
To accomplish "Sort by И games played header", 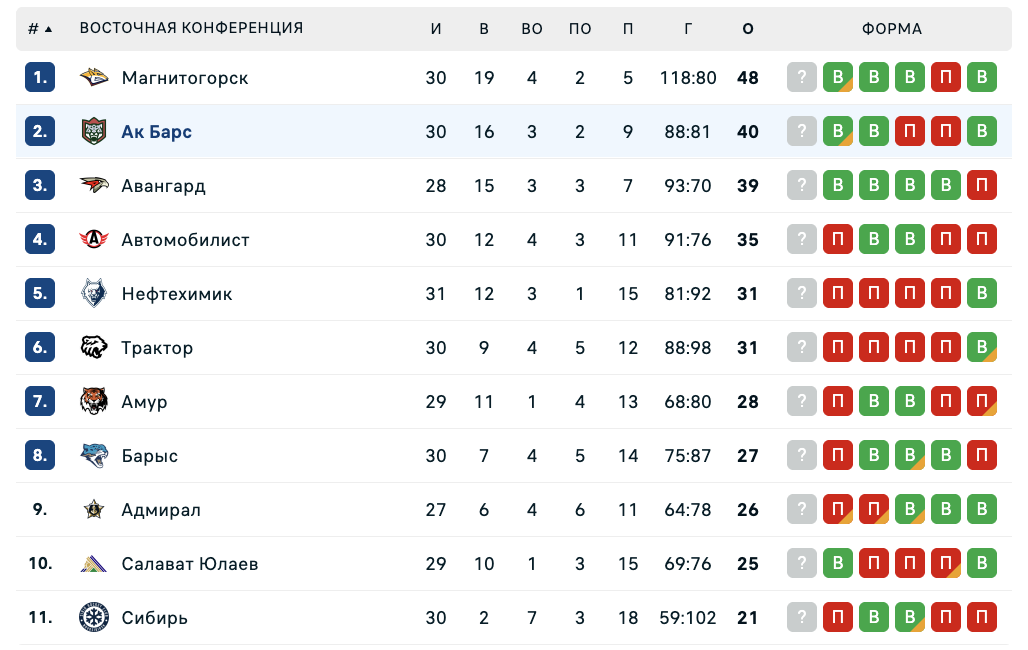I will tap(436, 29).
